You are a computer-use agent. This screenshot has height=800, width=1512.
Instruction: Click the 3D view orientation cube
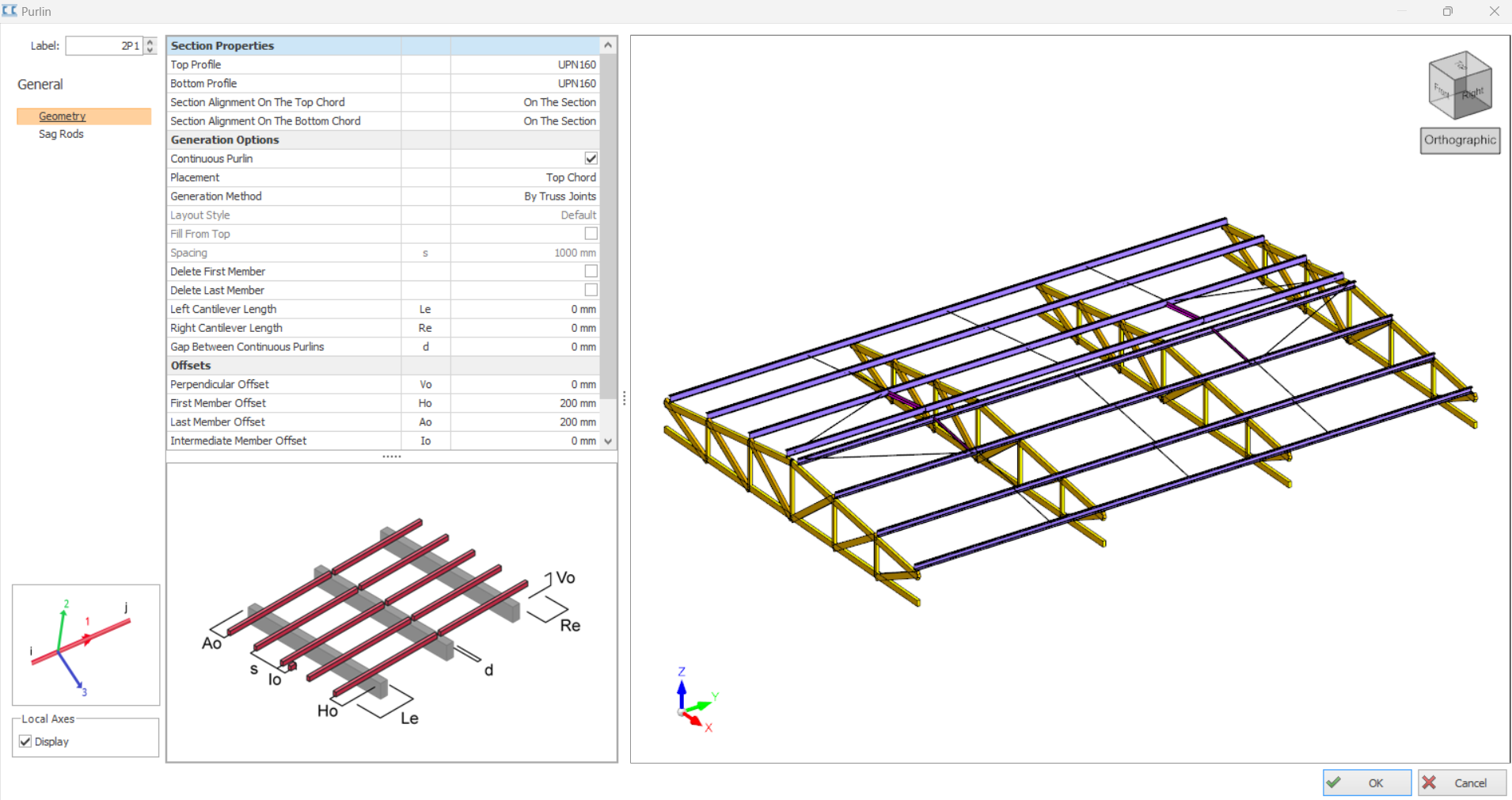coord(1460,86)
